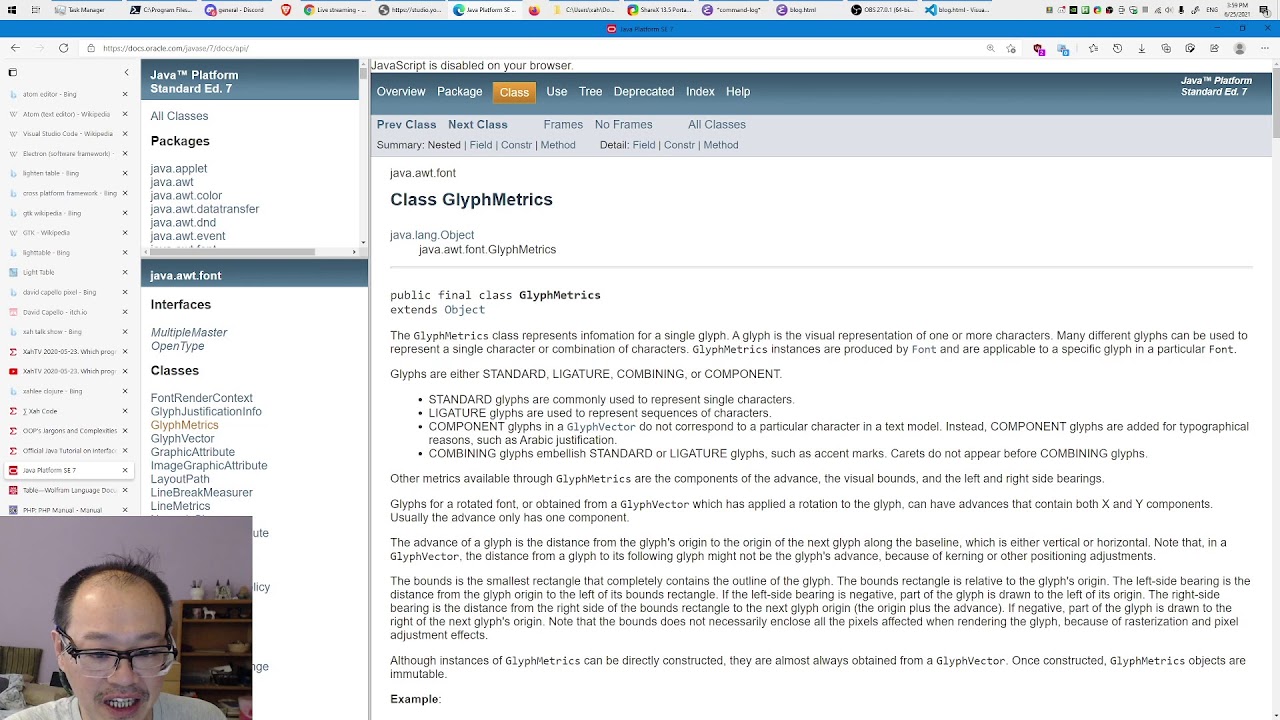Click the Share icon in browser toolbar
Screen dimensions: 1280x720
(1214, 48)
